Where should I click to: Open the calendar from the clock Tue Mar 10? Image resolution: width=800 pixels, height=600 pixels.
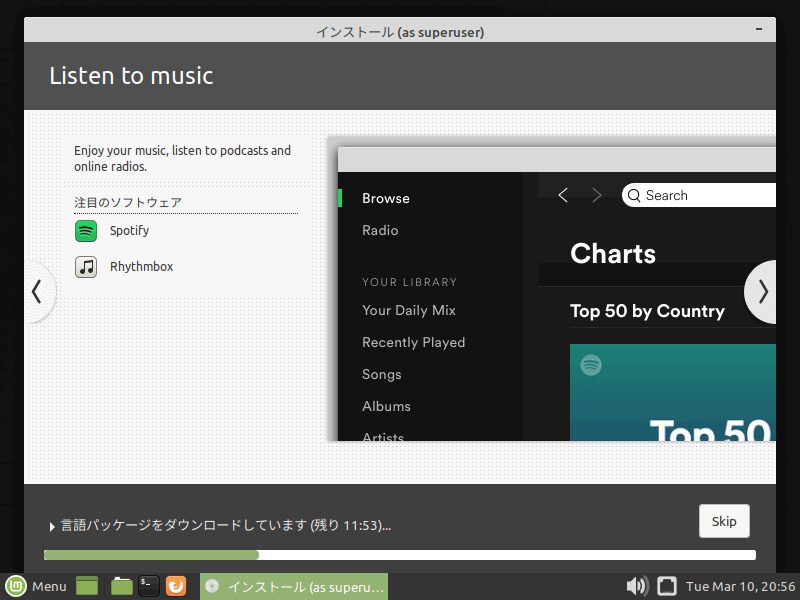740,586
